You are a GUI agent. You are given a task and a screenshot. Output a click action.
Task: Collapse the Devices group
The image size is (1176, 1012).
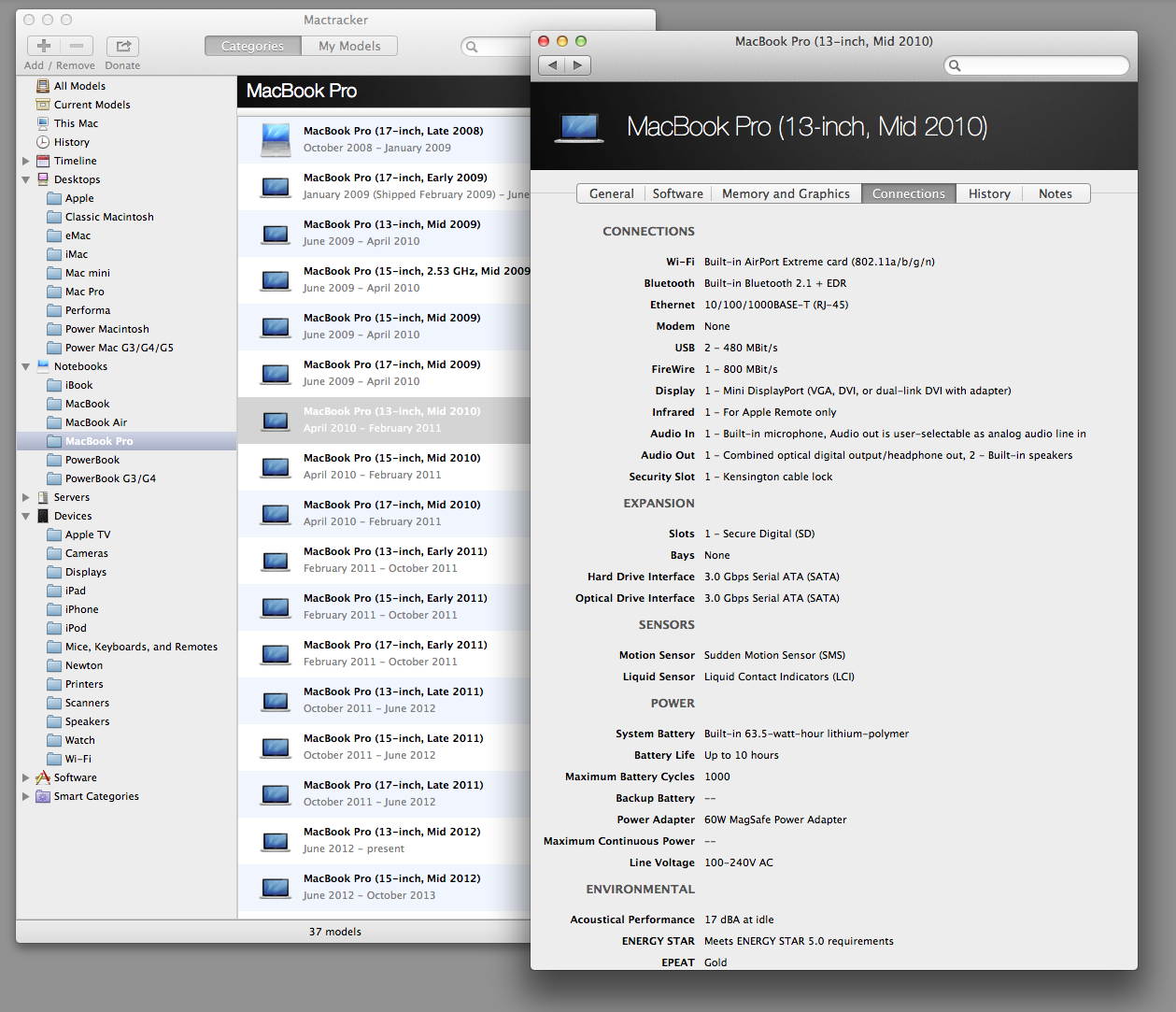[26, 516]
